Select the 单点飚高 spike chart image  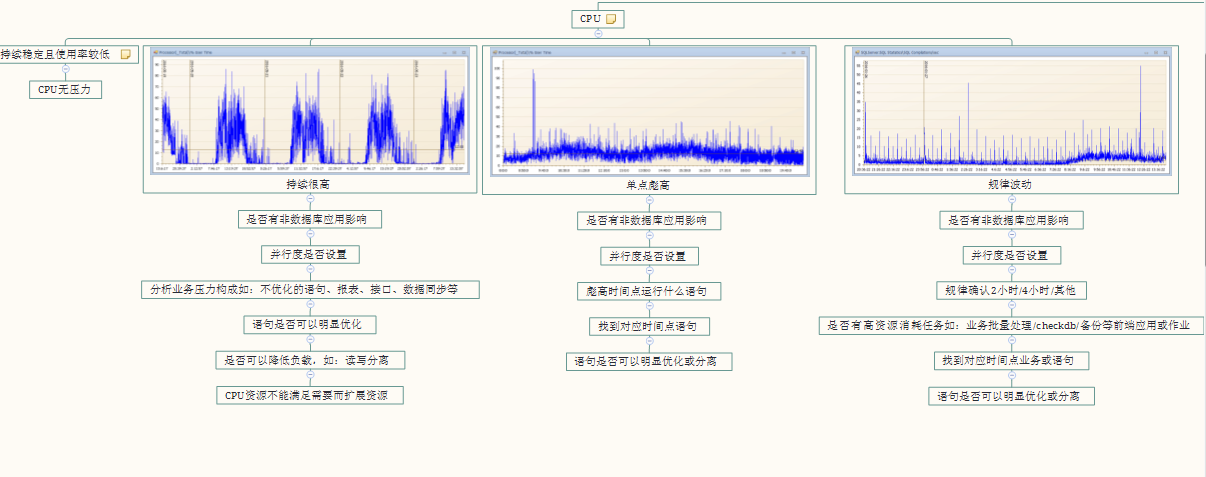[x=649, y=110]
